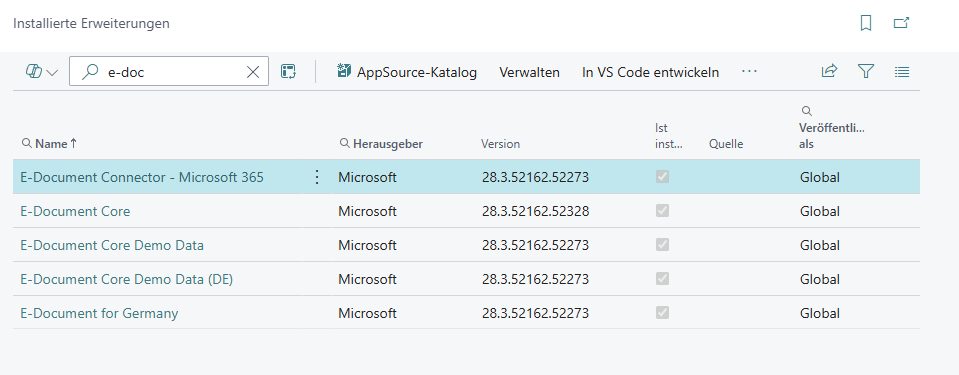Image resolution: width=959 pixels, height=375 pixels.
Task: Click the Quelle column header
Action: (726, 144)
